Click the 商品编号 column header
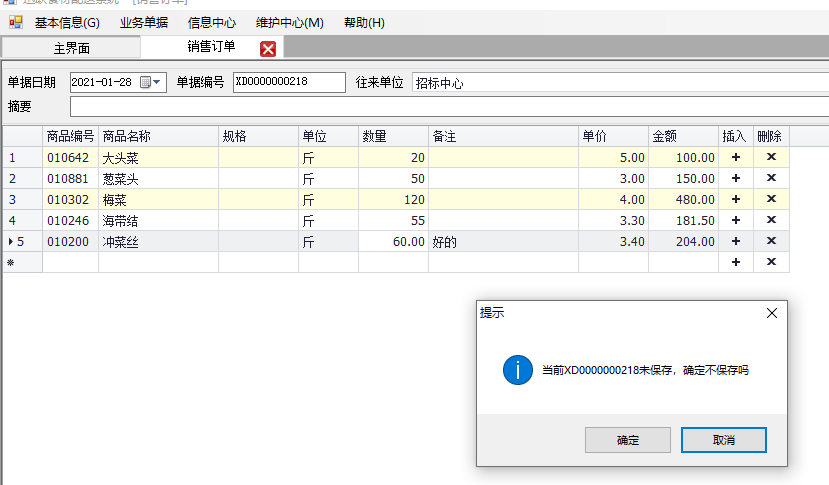The image size is (829, 485). pos(70,136)
